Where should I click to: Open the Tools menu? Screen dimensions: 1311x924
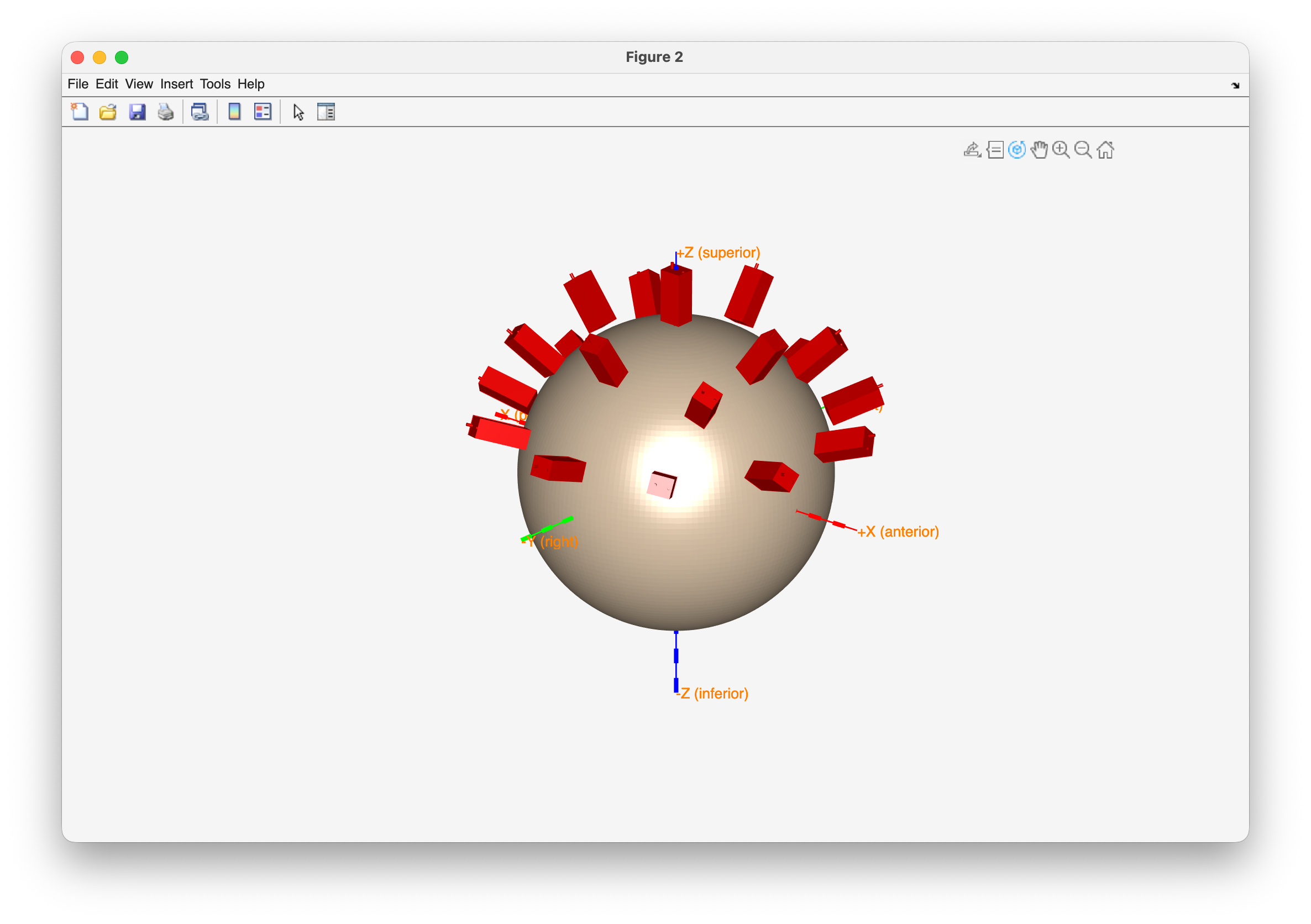(x=214, y=84)
